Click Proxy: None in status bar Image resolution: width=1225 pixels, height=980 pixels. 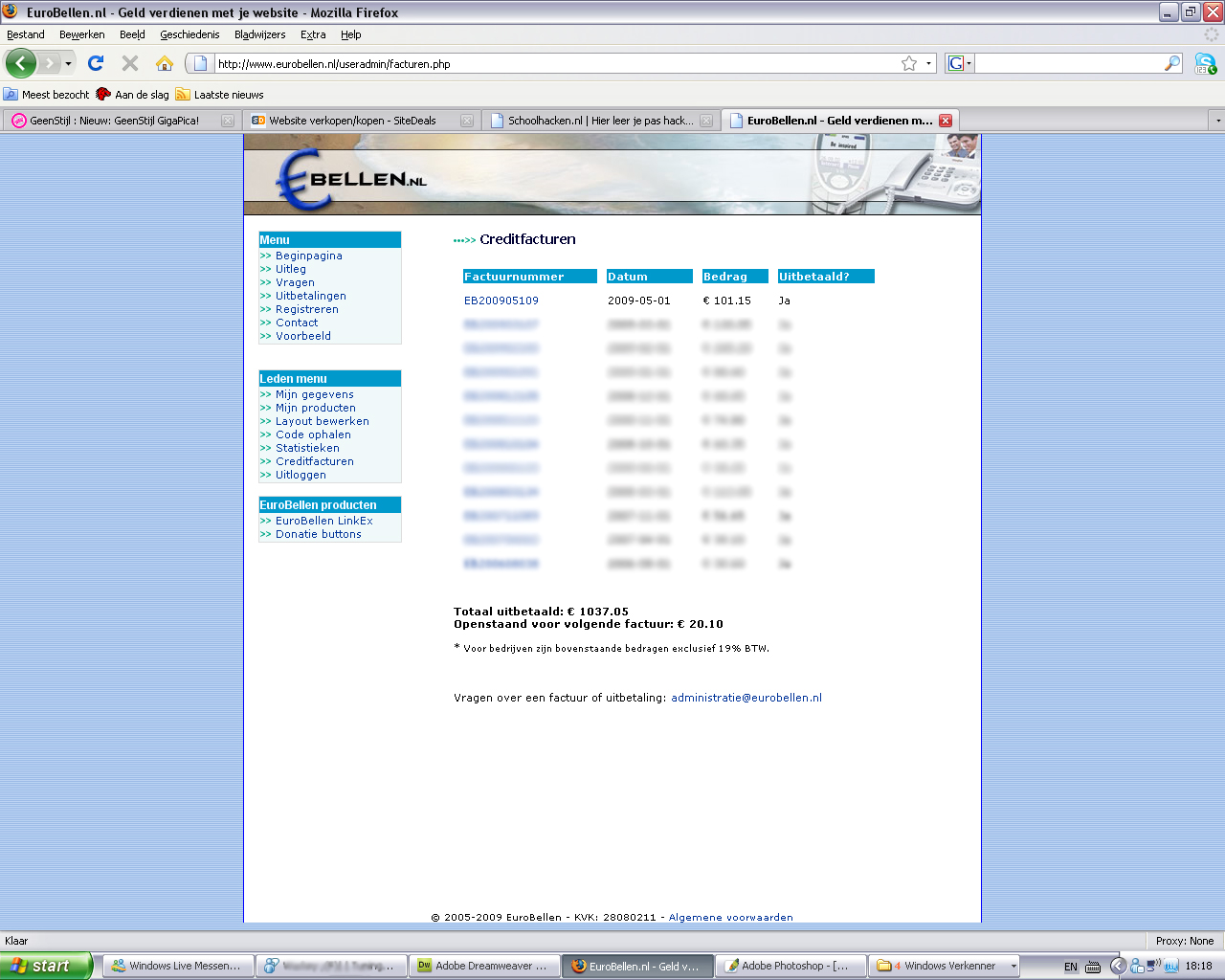[x=1185, y=941]
